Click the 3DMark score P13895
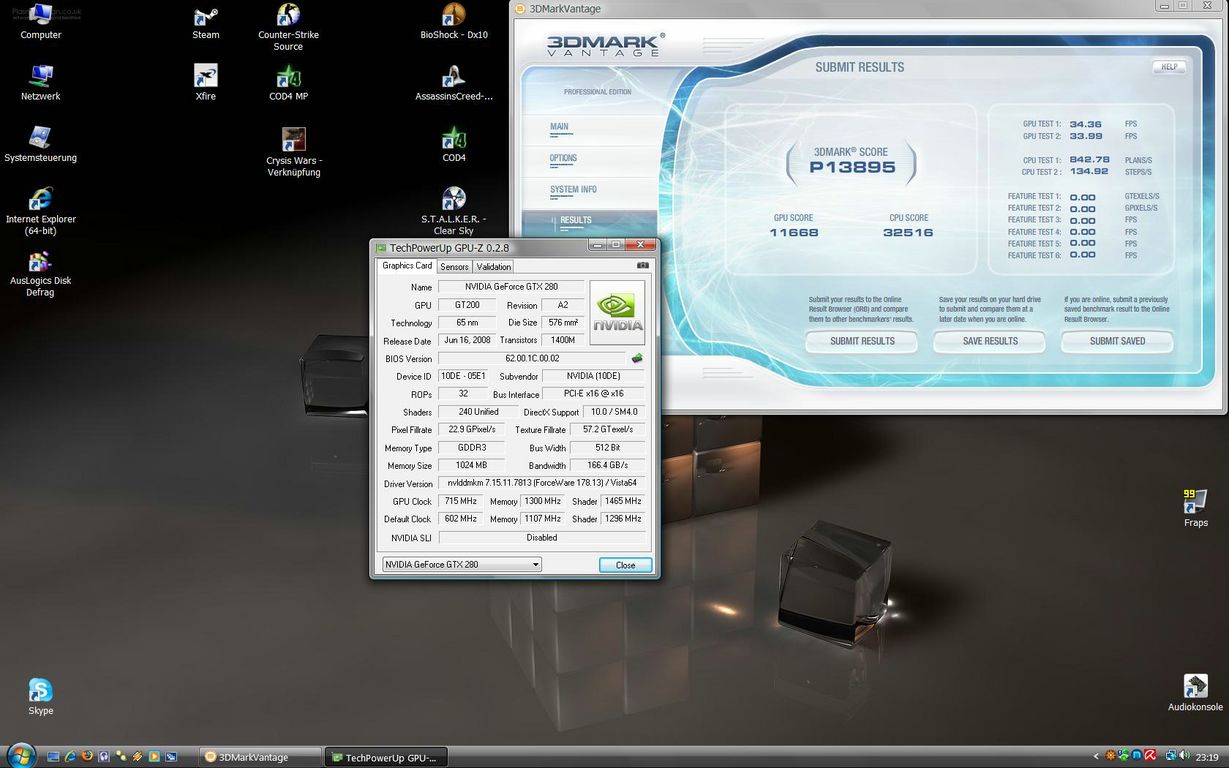The image size is (1229, 768). 851,168
